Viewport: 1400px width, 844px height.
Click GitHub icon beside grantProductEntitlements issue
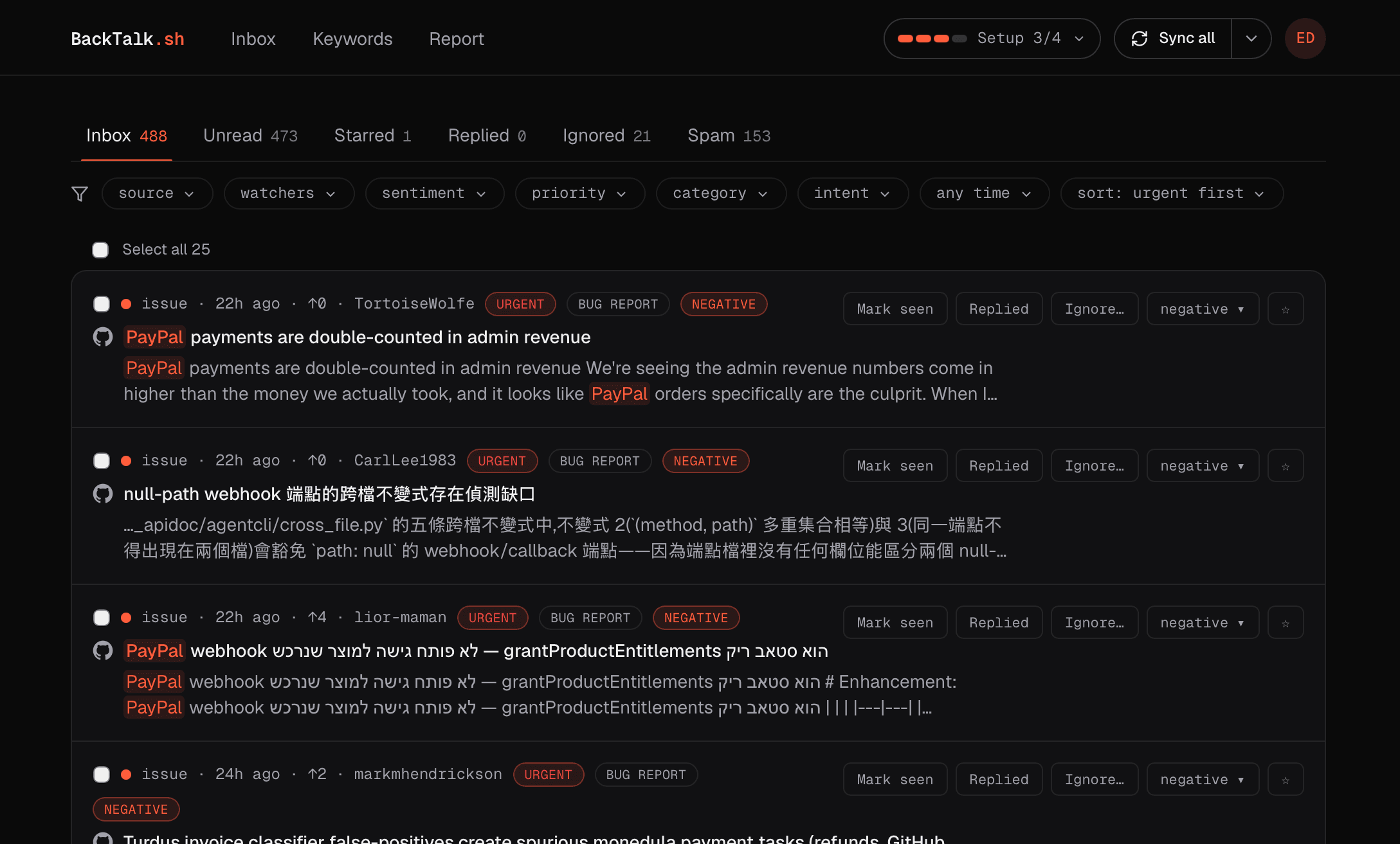tap(103, 651)
